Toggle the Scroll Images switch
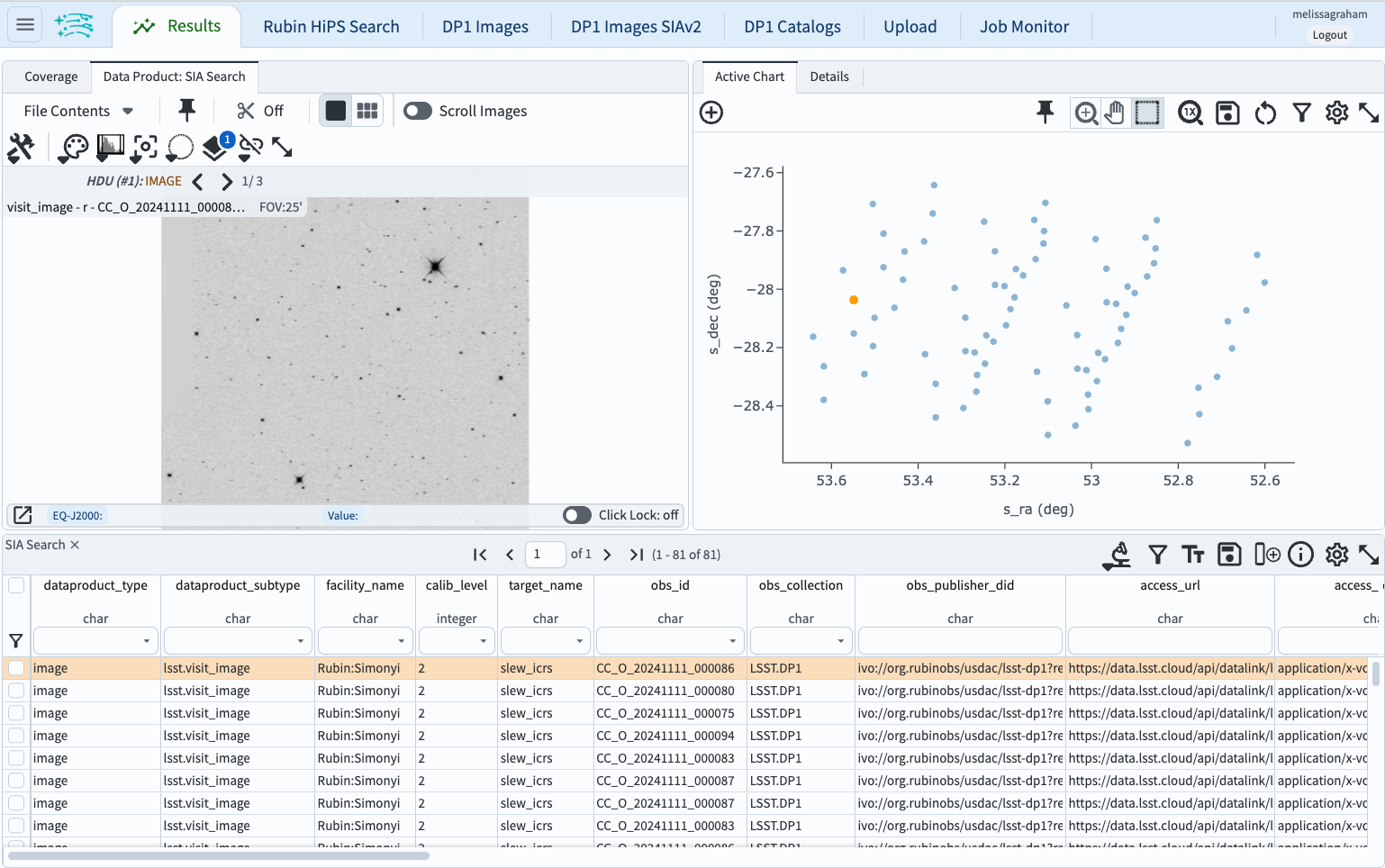 [418, 111]
